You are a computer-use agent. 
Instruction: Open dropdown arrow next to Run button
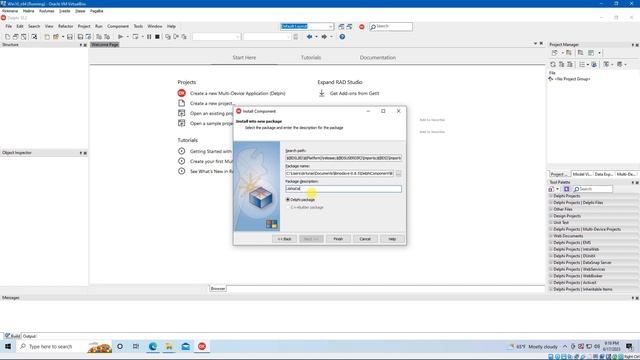pos(128,37)
